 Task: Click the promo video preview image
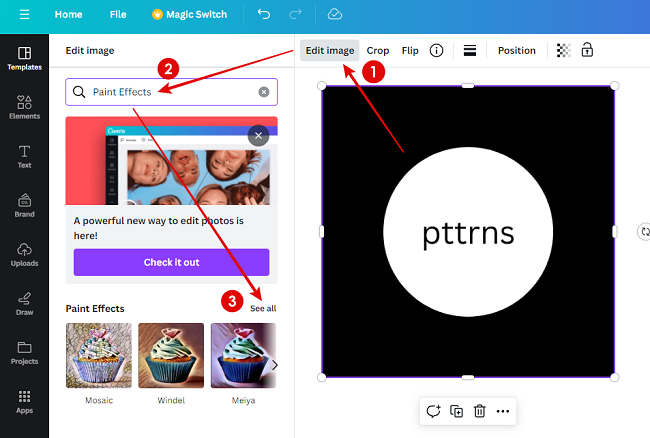tap(171, 161)
